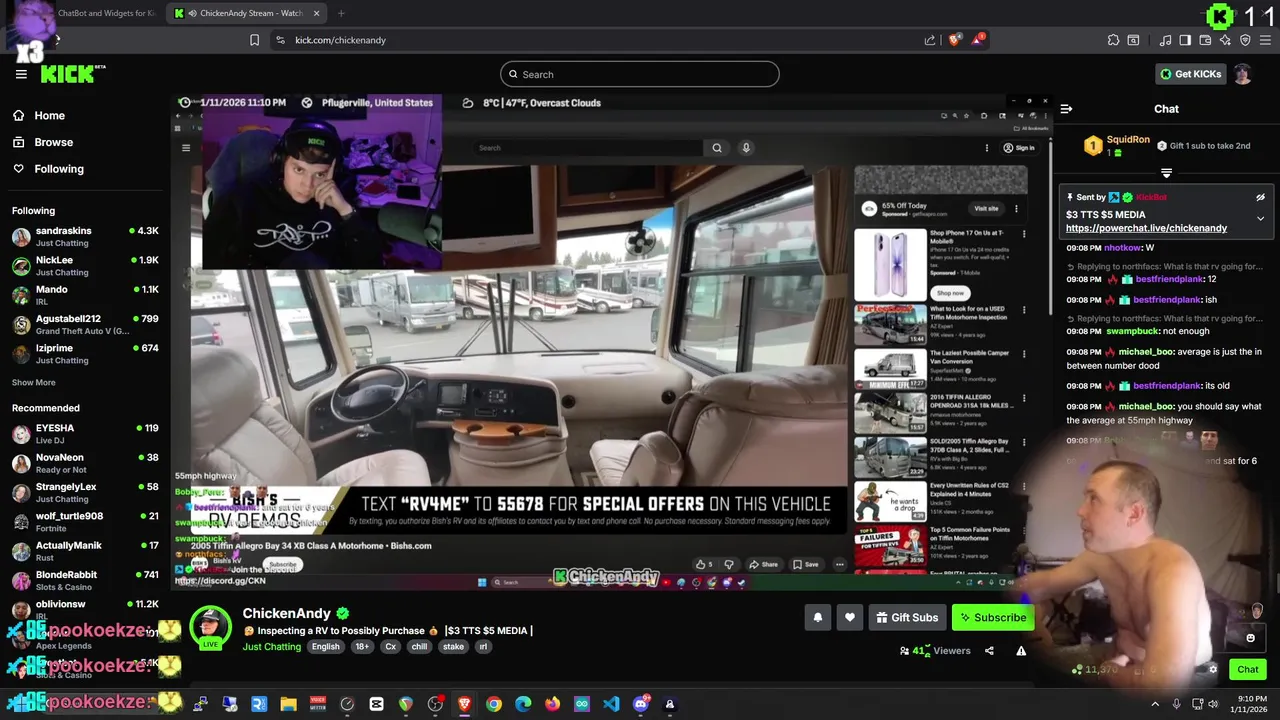Open NickLee channel in Following list
The height and width of the screenshot is (720, 1280).
(x=85, y=265)
